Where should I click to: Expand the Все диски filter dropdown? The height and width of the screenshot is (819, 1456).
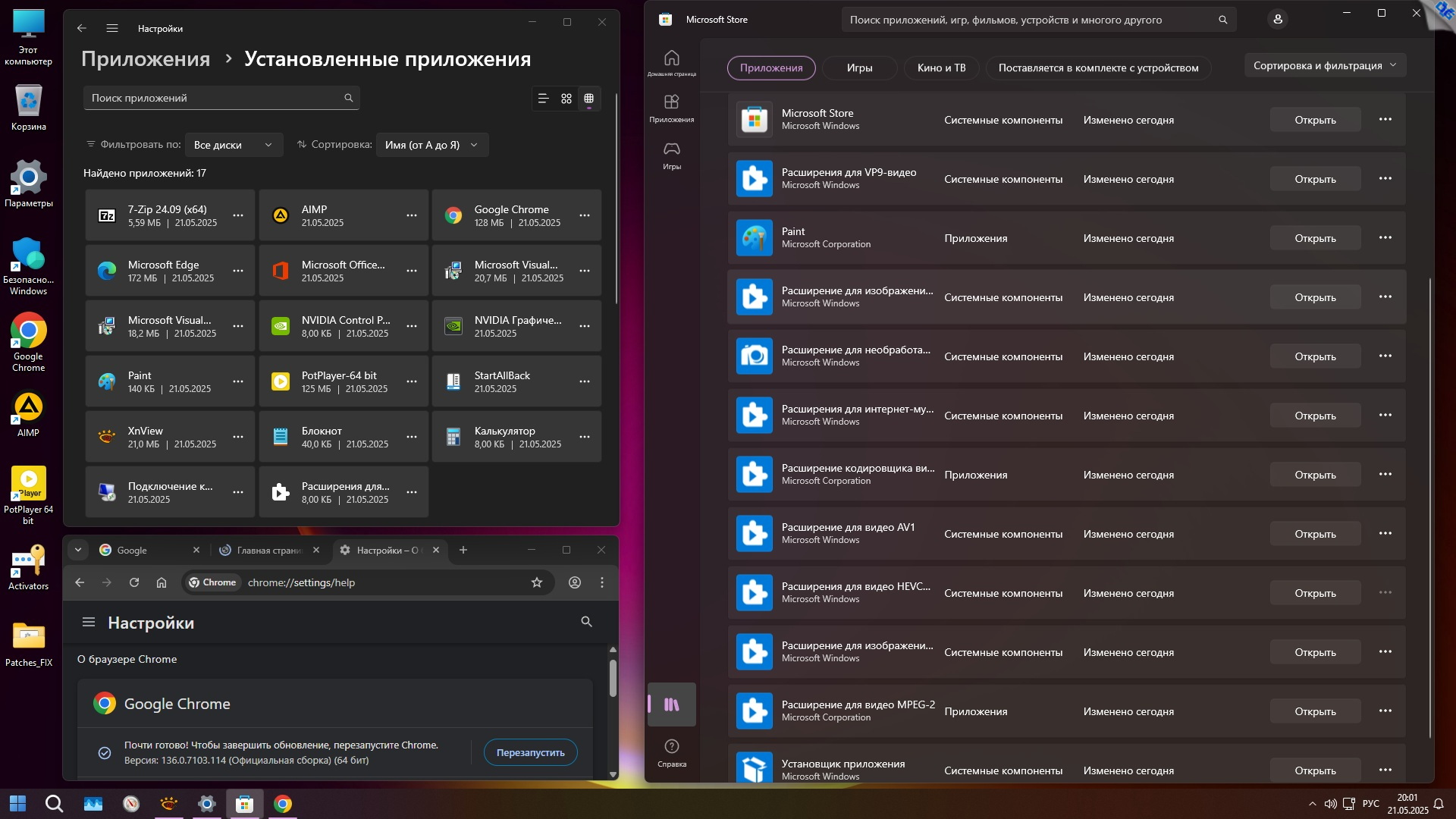tap(233, 145)
